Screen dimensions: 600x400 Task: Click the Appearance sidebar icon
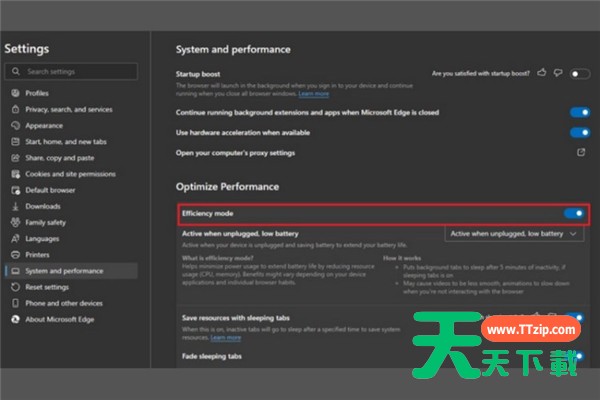pyautogui.click(x=15, y=125)
